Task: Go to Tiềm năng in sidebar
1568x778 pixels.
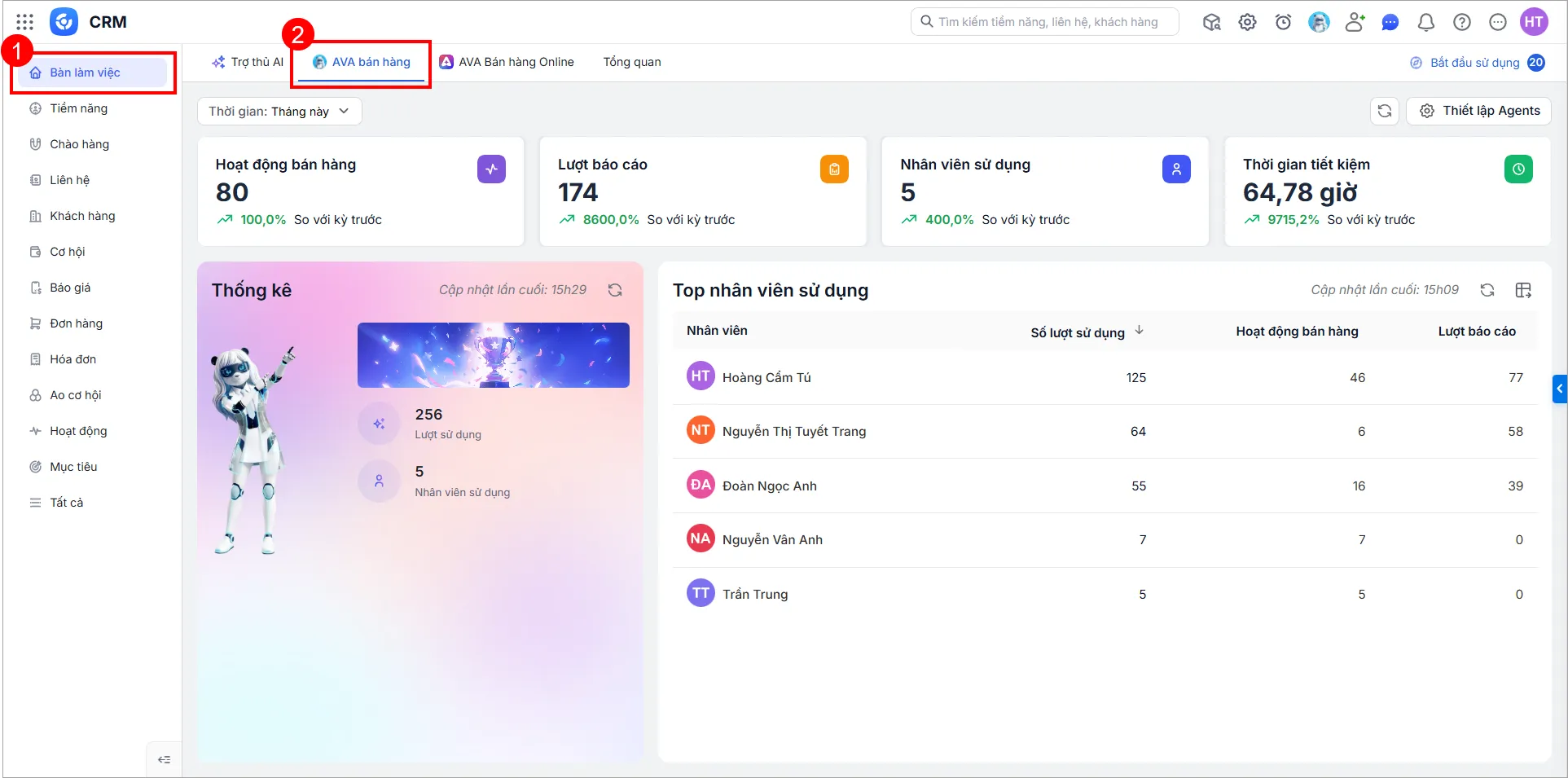Action: coord(92,108)
